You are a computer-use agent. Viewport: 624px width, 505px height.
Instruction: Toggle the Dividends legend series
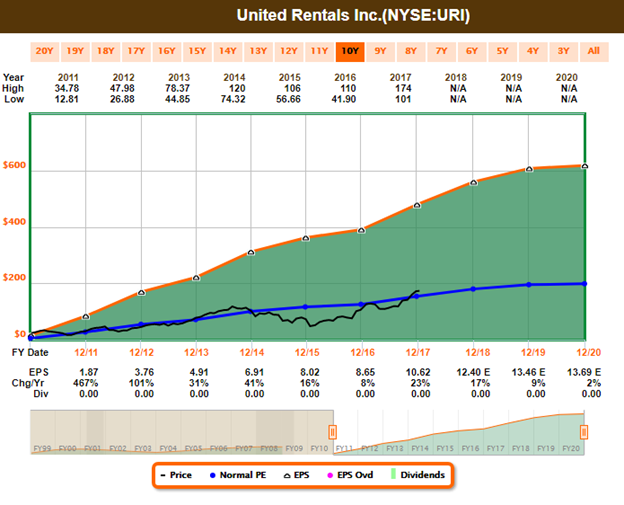(x=418, y=475)
